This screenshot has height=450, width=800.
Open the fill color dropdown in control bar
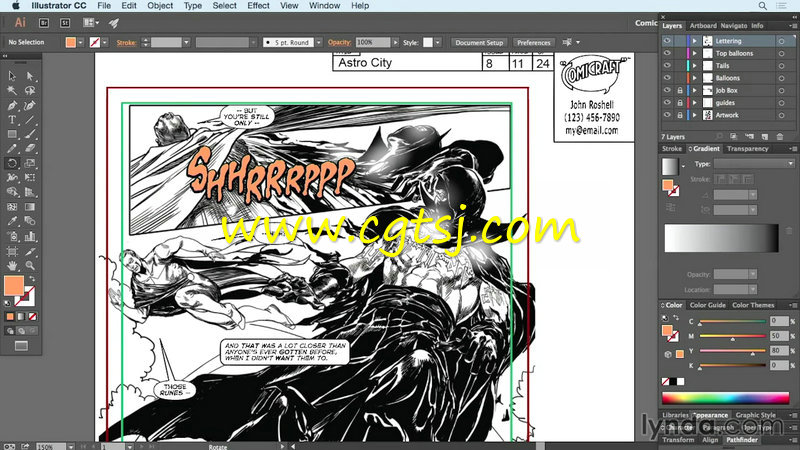click(80, 42)
